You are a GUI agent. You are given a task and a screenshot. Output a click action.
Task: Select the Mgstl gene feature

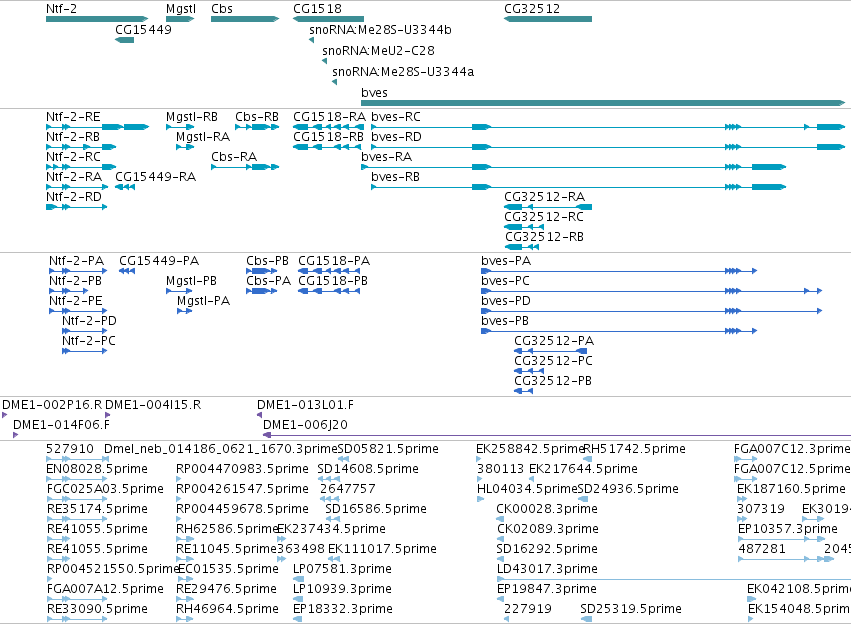[x=180, y=19]
